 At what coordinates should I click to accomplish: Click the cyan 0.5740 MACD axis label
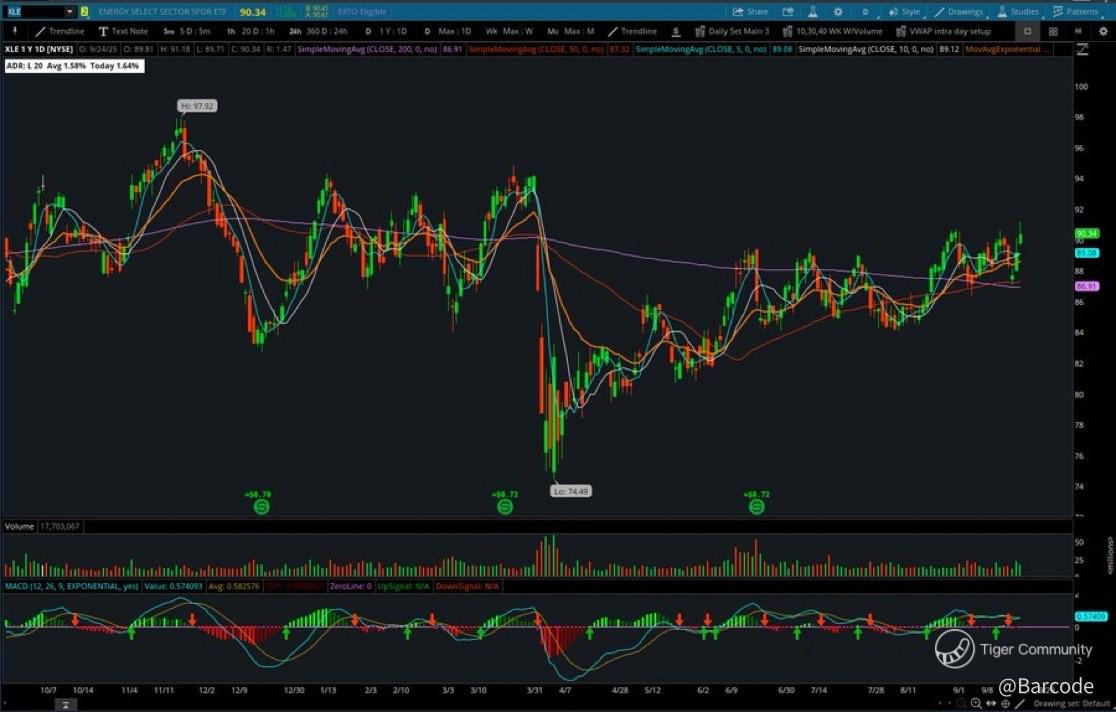point(1091,617)
